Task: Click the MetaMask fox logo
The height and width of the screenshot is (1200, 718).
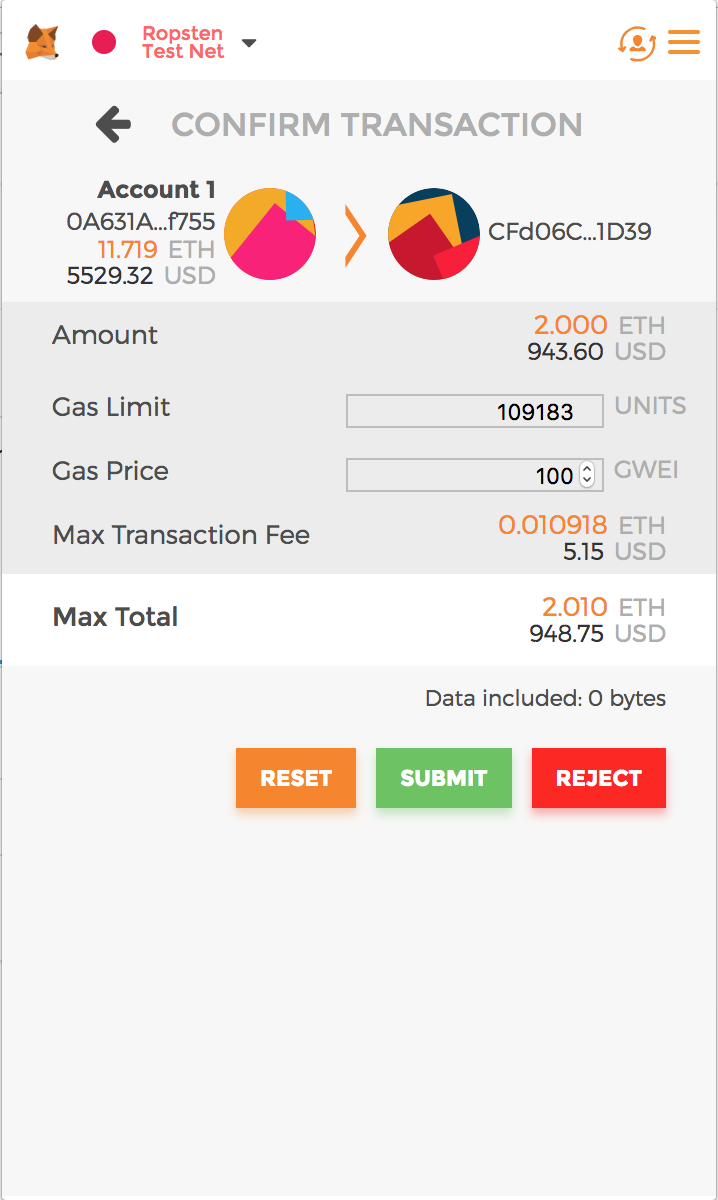Action: click(42, 42)
